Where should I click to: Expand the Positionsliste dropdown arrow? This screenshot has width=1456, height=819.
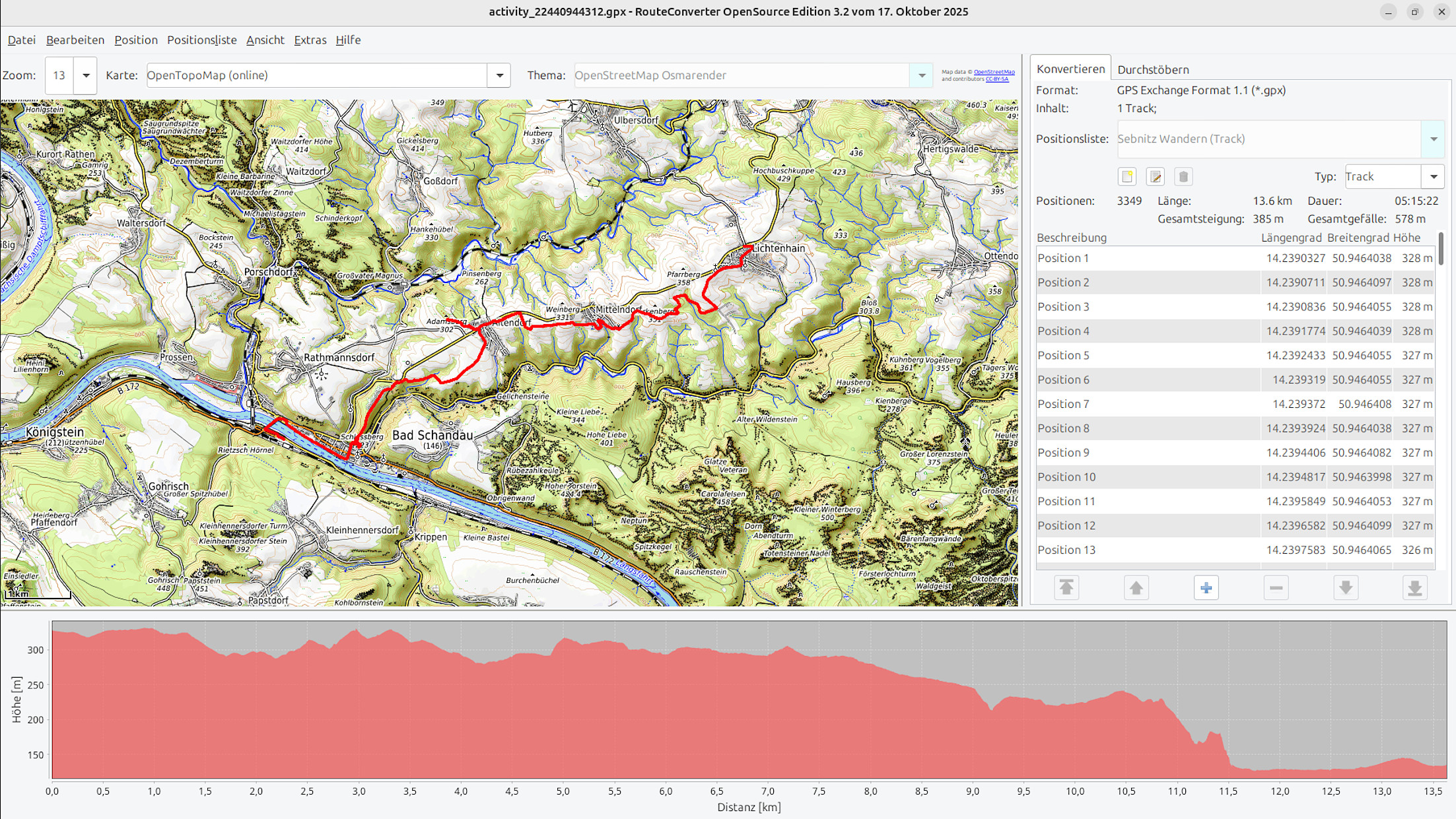pyautogui.click(x=1433, y=139)
